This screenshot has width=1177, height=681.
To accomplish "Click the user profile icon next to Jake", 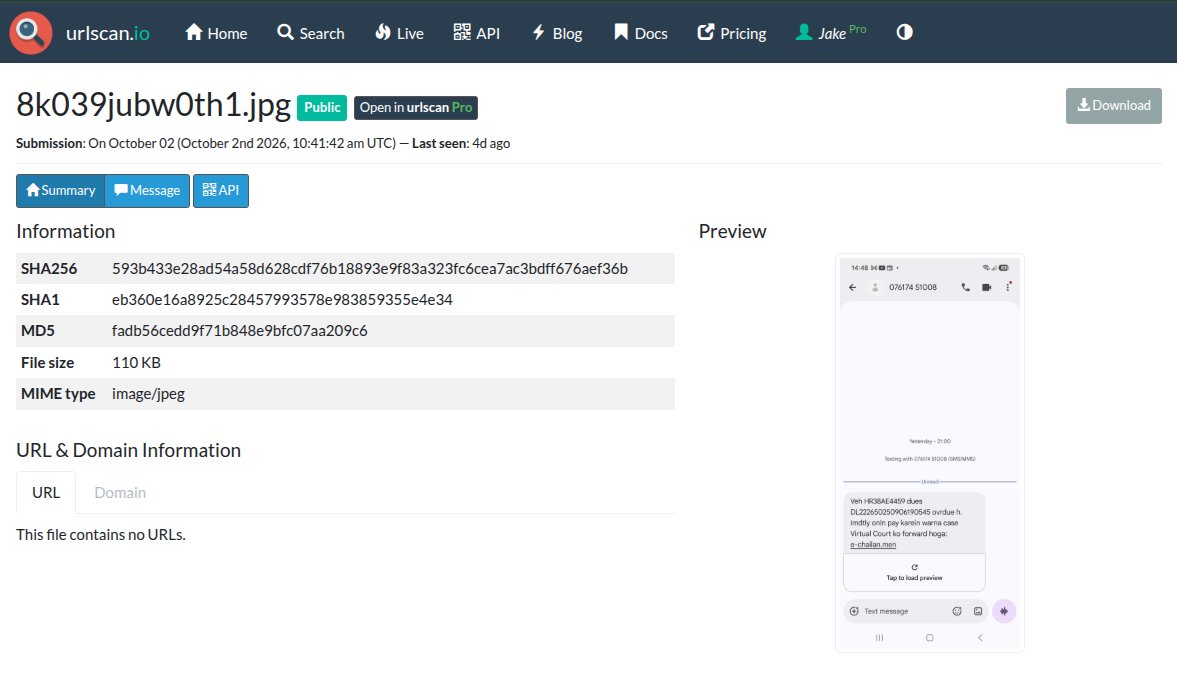I will click(804, 32).
